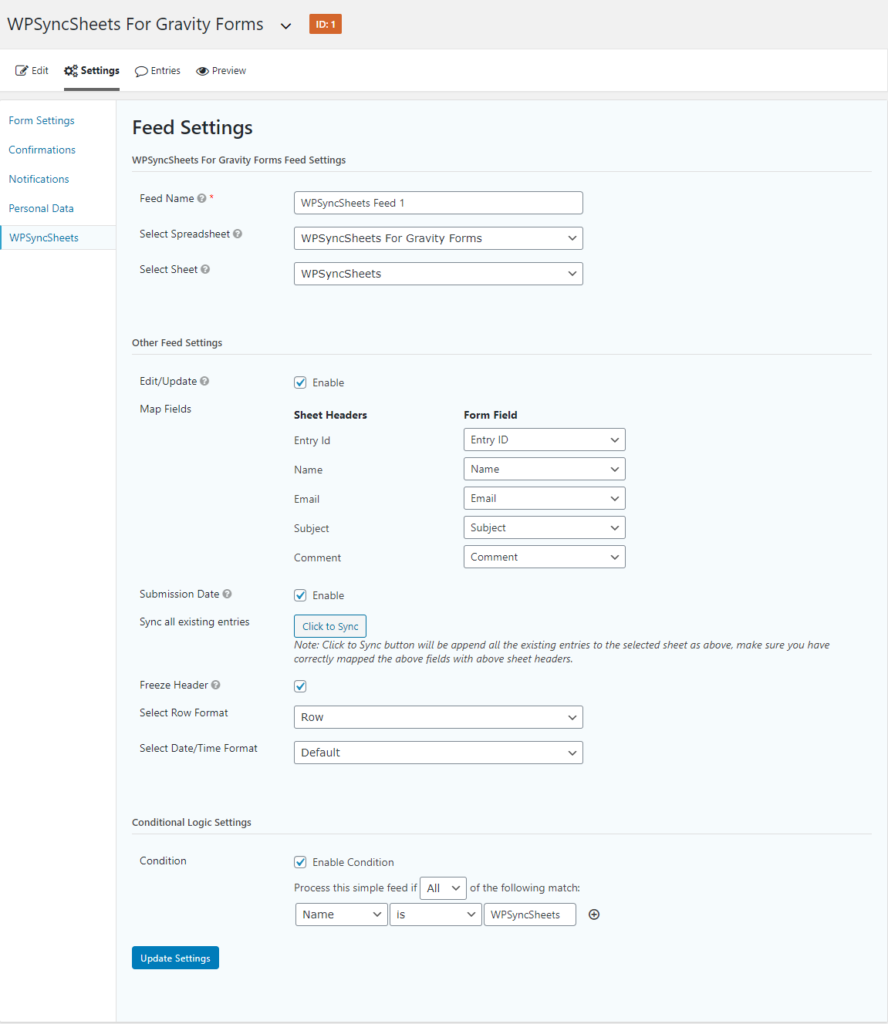888x1024 pixels.
Task: Switch to the Settings tab
Action: pos(91,71)
